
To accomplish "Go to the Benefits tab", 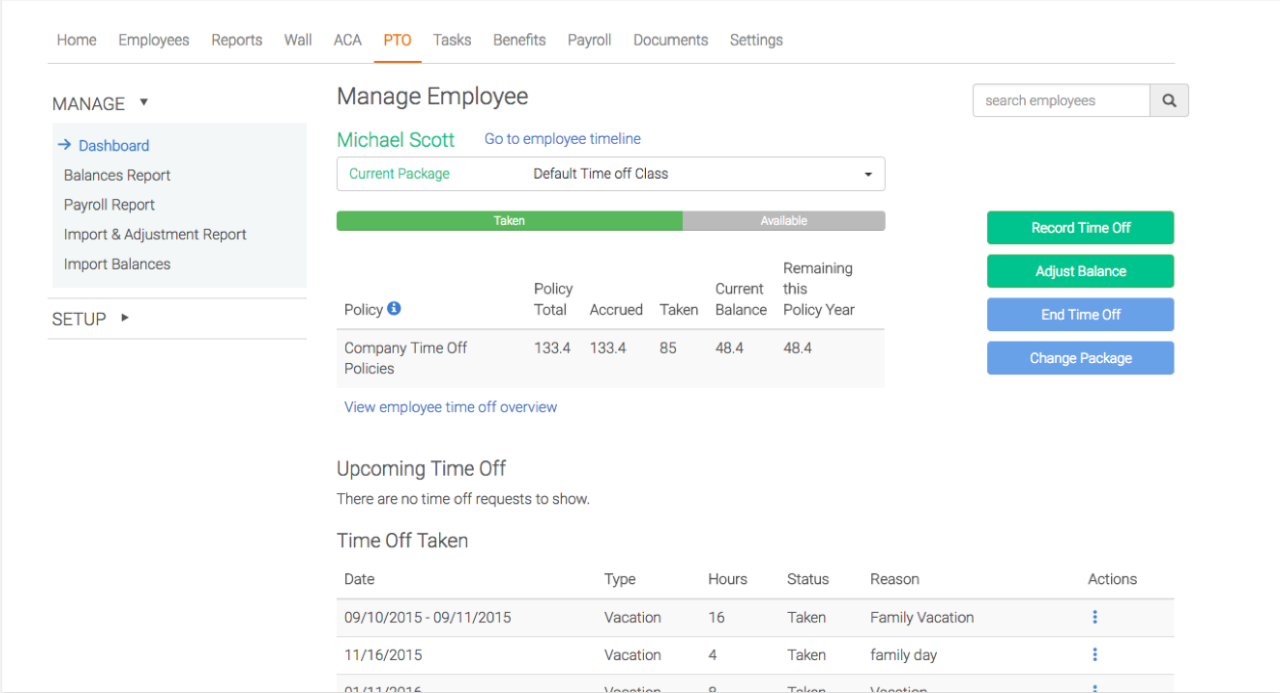I will (519, 40).
